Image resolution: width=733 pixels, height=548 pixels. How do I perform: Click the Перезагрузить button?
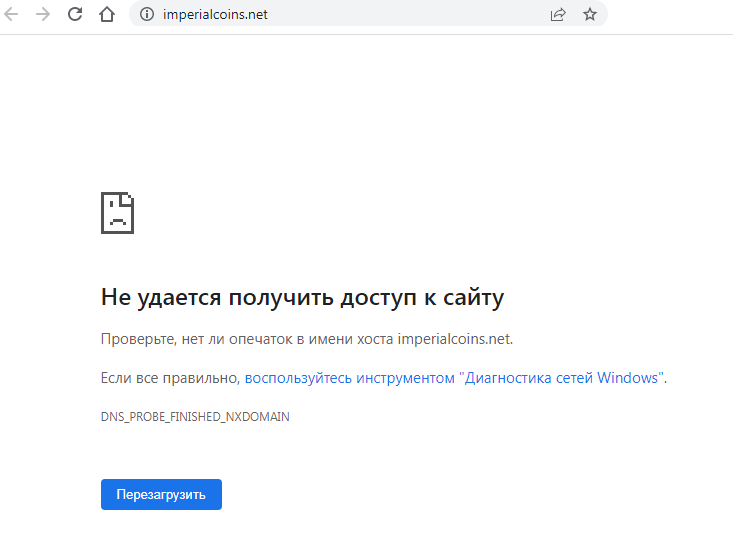coord(161,494)
